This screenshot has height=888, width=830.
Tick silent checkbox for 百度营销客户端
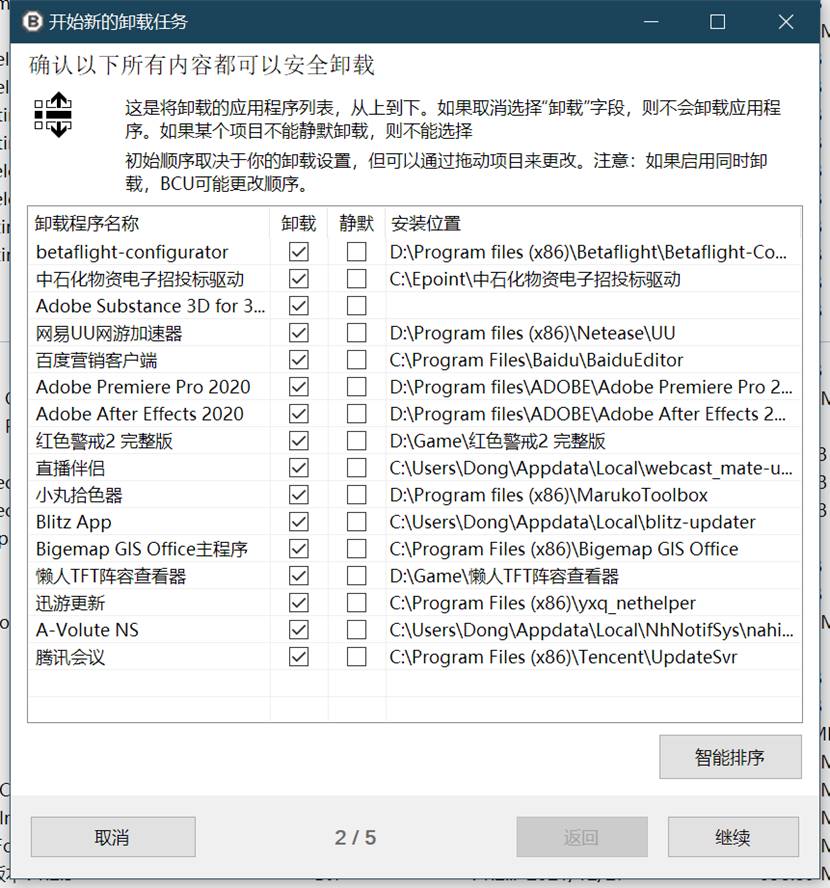[x=357, y=360]
